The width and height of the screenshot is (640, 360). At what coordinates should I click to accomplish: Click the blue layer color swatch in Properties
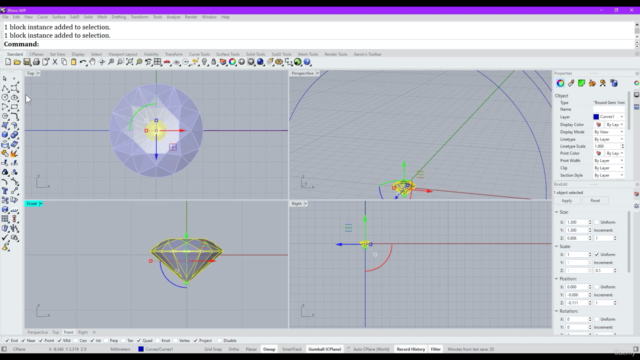click(596, 117)
